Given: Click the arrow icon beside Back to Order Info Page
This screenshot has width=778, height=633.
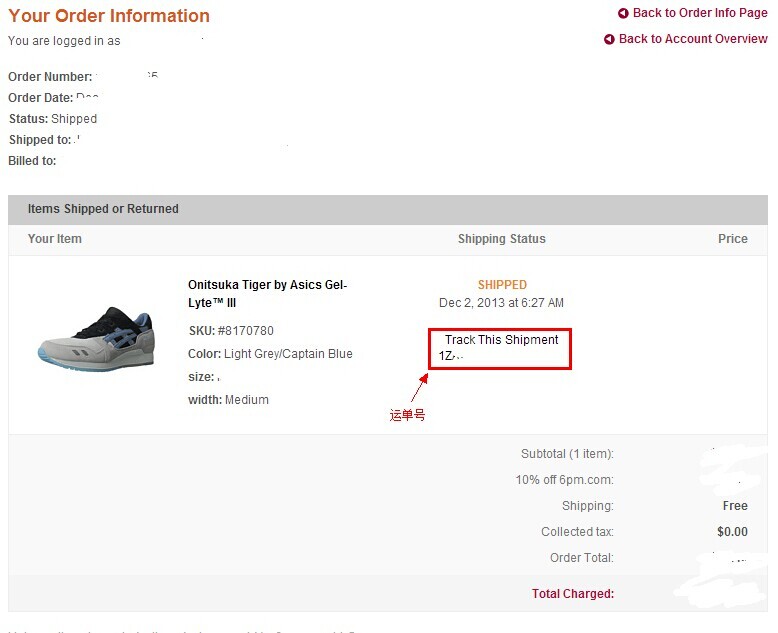Looking at the screenshot, I should [x=623, y=14].
